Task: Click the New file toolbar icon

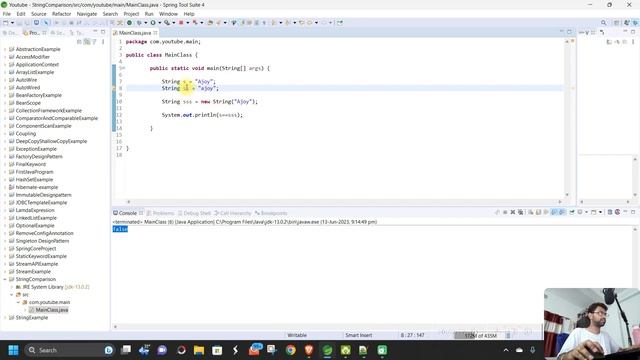Action: coord(6,23)
